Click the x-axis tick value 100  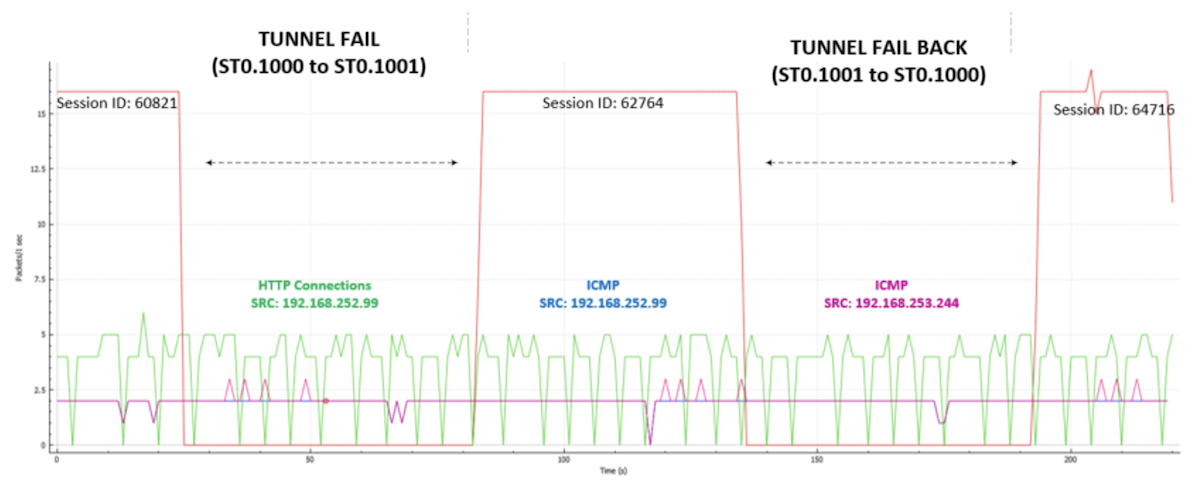coord(563,459)
